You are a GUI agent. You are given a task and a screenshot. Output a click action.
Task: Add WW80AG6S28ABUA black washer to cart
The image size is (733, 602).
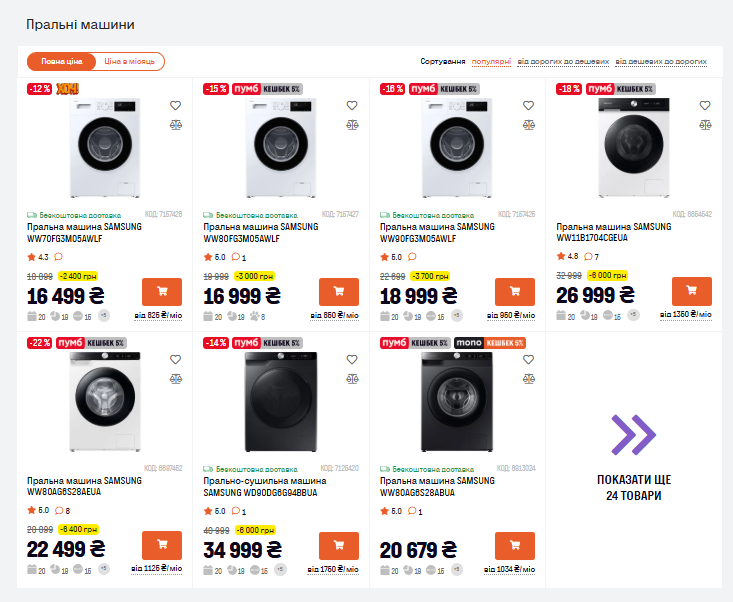click(x=514, y=546)
